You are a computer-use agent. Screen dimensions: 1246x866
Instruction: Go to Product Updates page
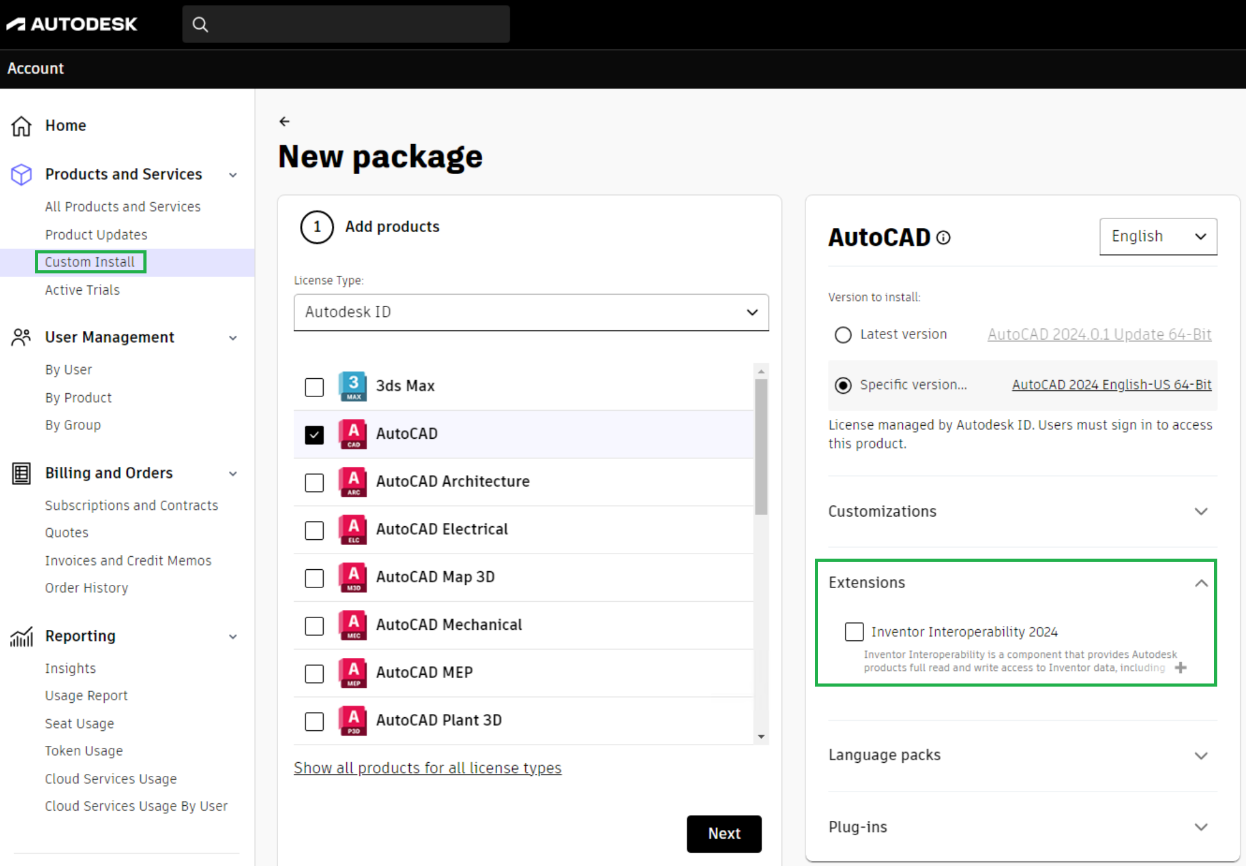click(96, 235)
